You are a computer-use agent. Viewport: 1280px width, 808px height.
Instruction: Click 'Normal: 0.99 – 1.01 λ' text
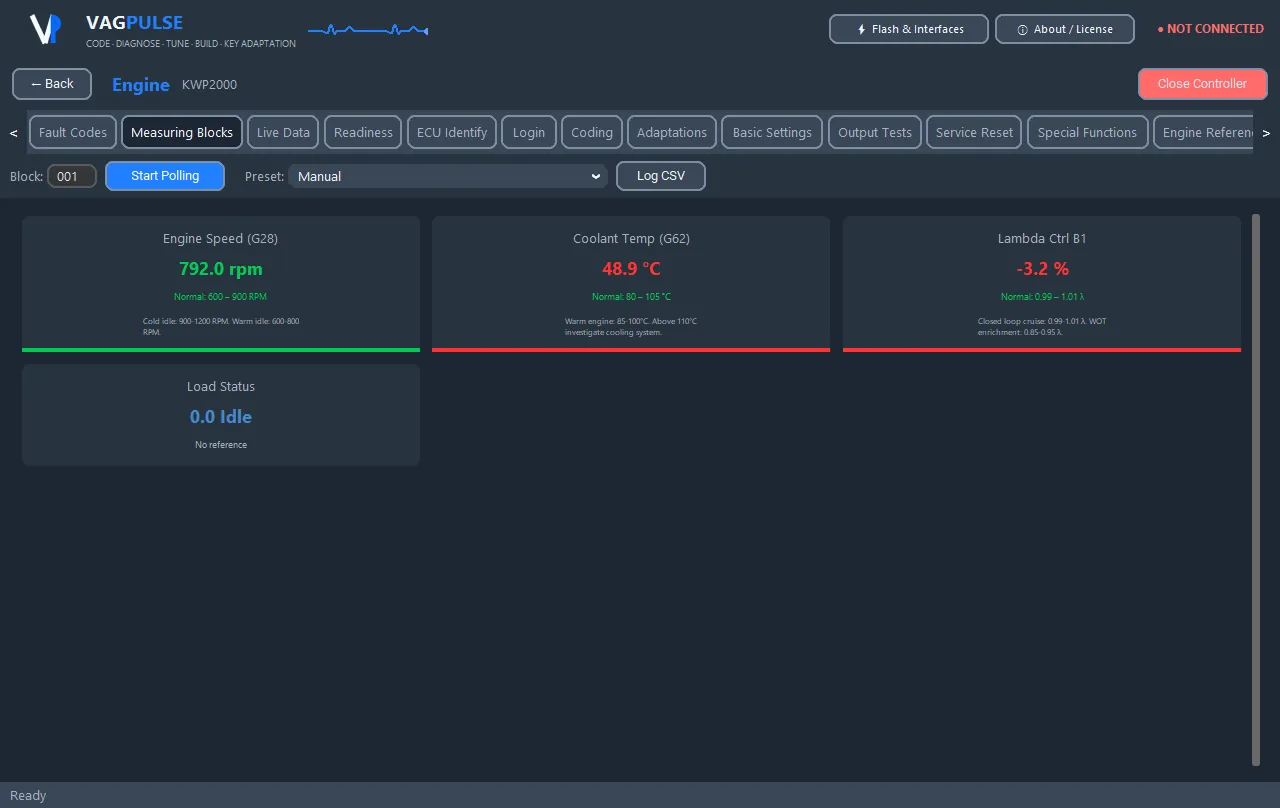(1042, 297)
